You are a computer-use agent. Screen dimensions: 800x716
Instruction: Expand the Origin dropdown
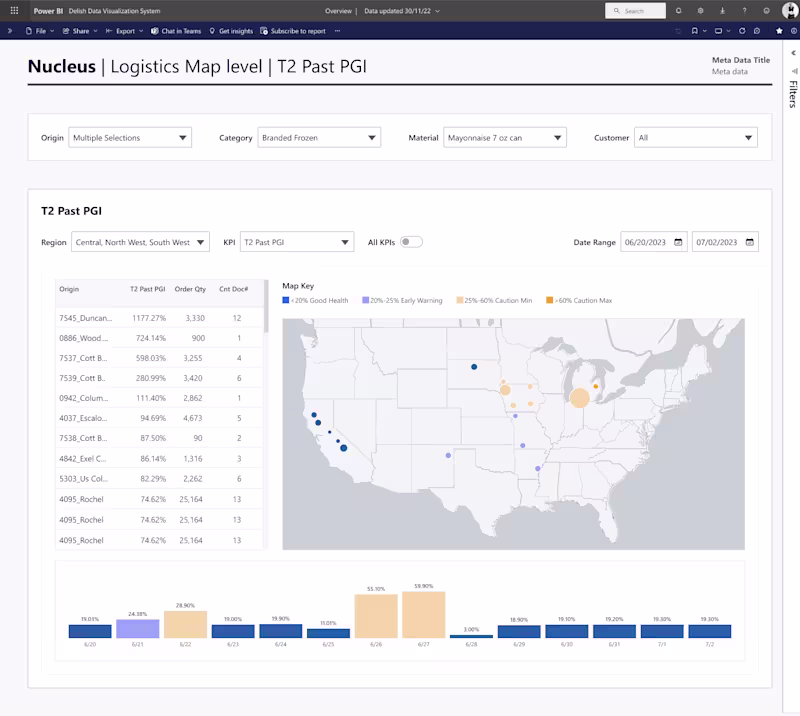click(x=130, y=138)
